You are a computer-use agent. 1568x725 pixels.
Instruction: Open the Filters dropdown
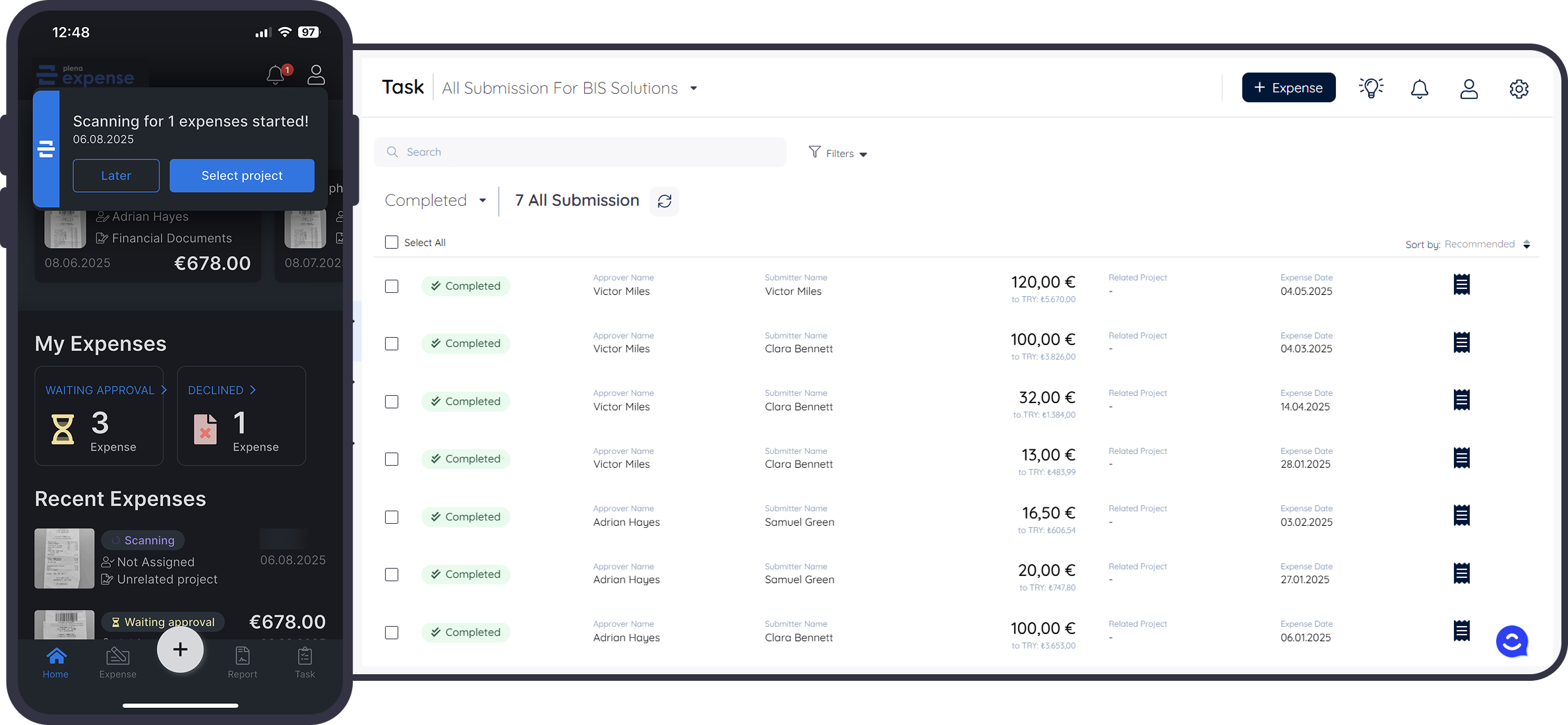pyautogui.click(x=838, y=153)
